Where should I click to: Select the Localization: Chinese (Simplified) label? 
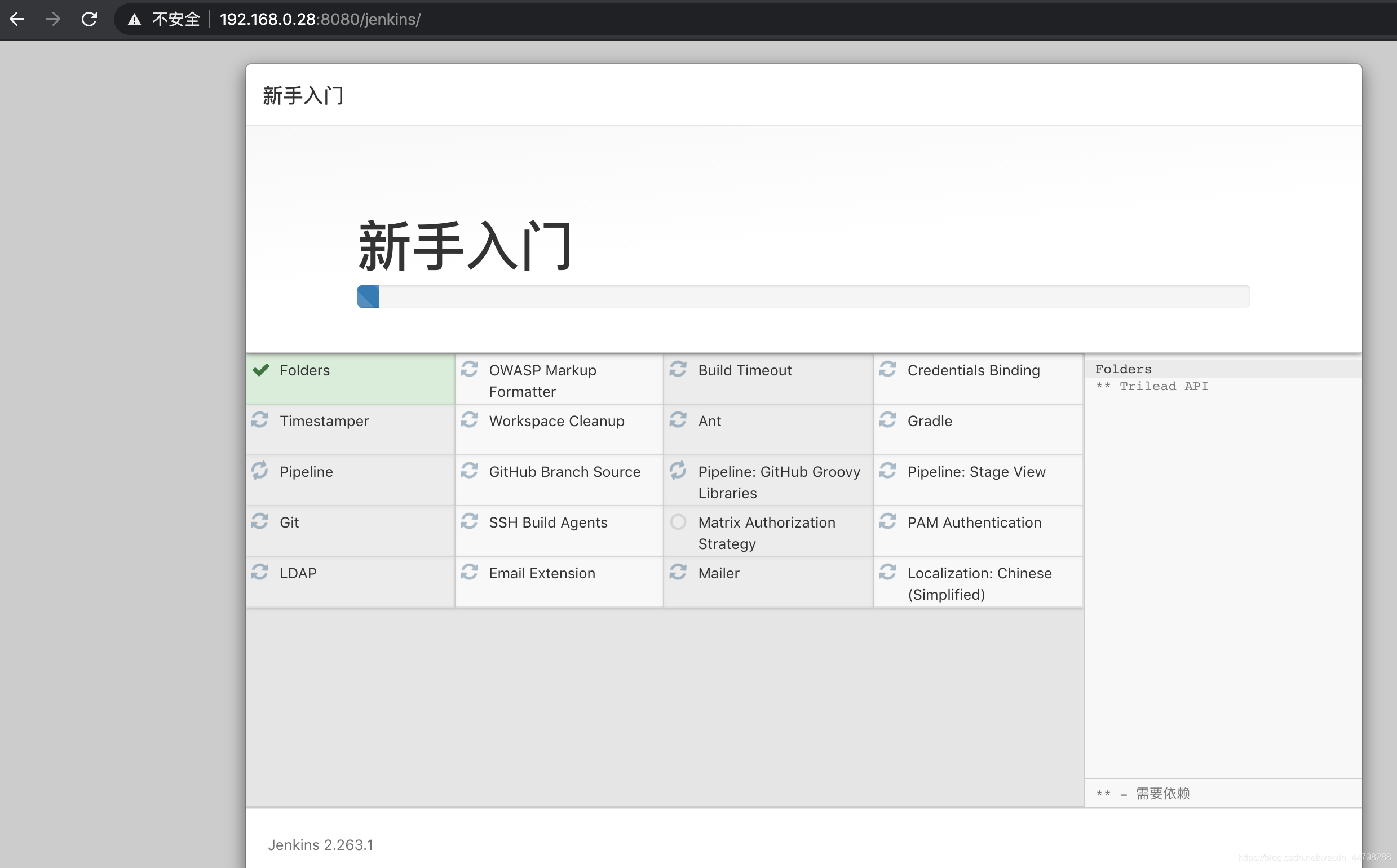pyautogui.click(x=980, y=584)
